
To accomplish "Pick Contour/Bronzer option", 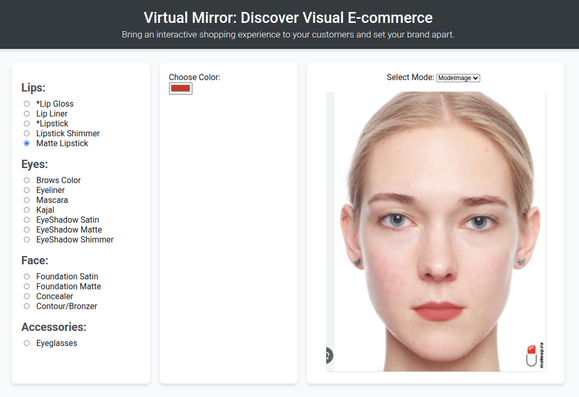I will click(x=27, y=306).
